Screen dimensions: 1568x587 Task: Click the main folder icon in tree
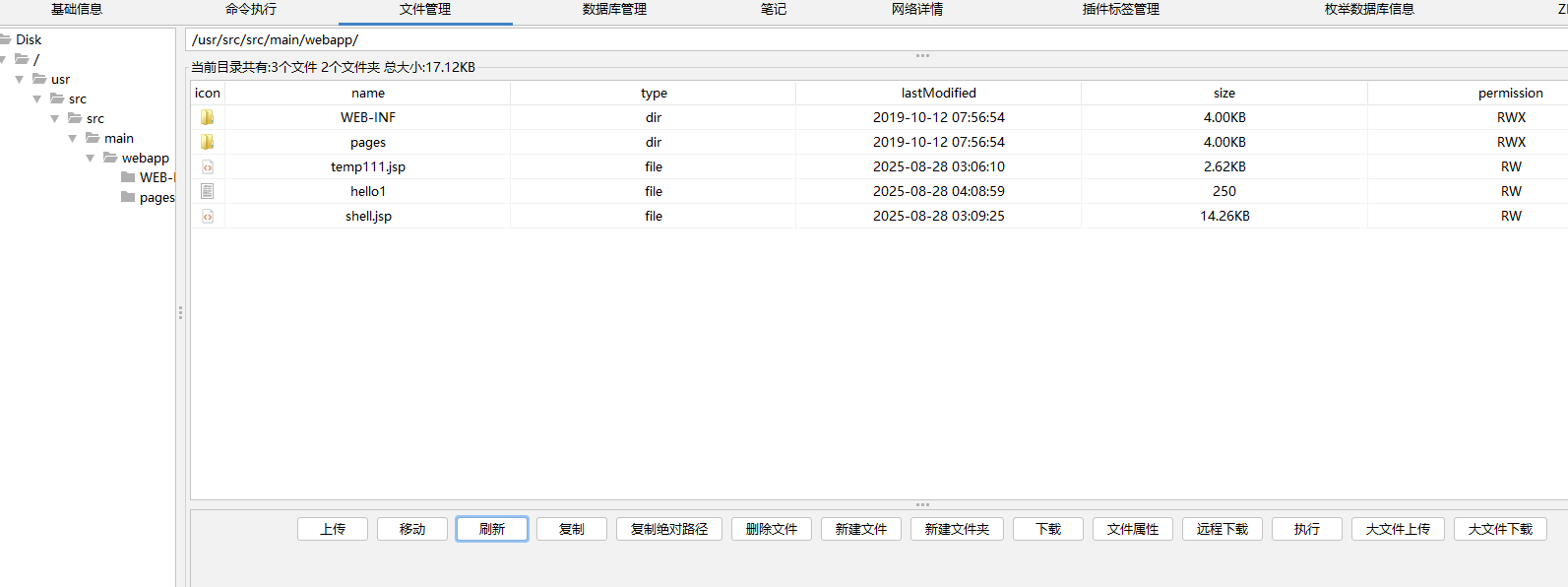[93, 138]
